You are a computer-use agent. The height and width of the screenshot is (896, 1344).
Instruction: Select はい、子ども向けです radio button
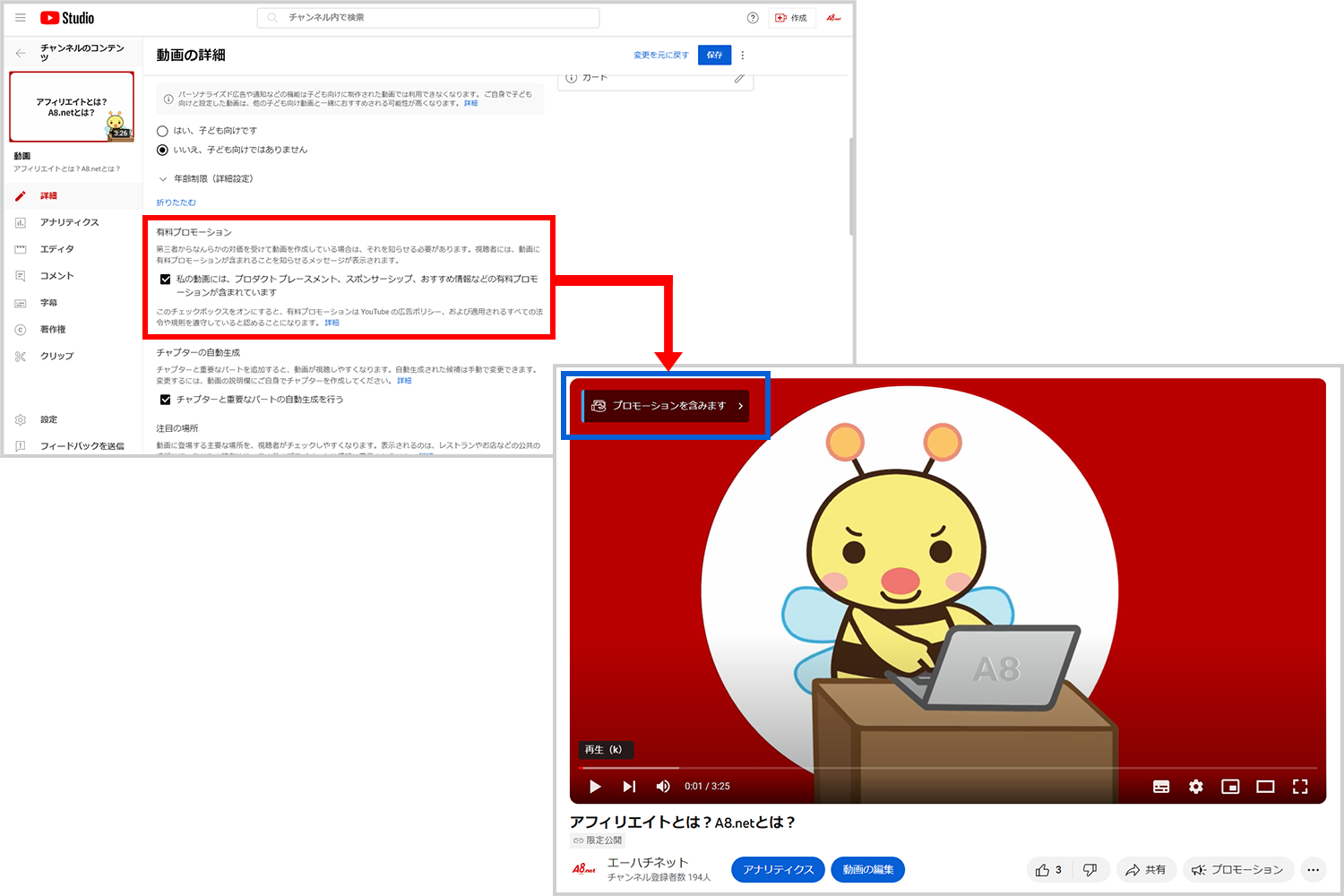pos(162,131)
